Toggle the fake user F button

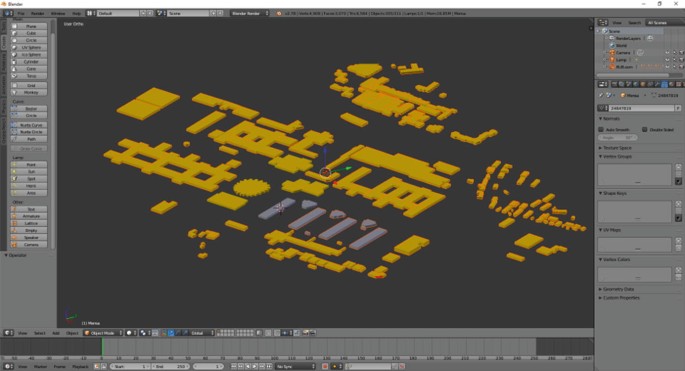(678, 108)
